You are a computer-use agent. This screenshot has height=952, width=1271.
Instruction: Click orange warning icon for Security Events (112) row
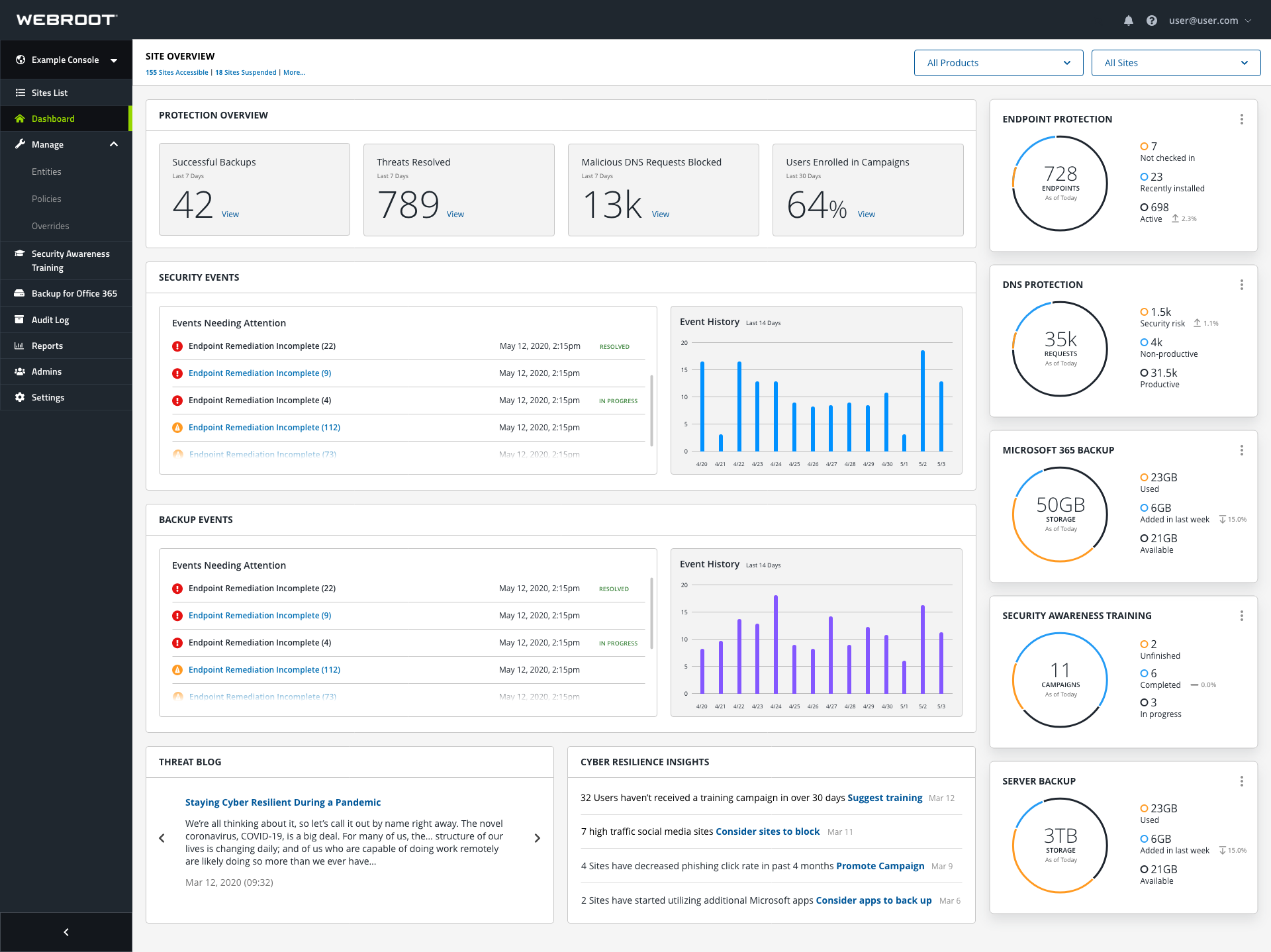pos(177,428)
